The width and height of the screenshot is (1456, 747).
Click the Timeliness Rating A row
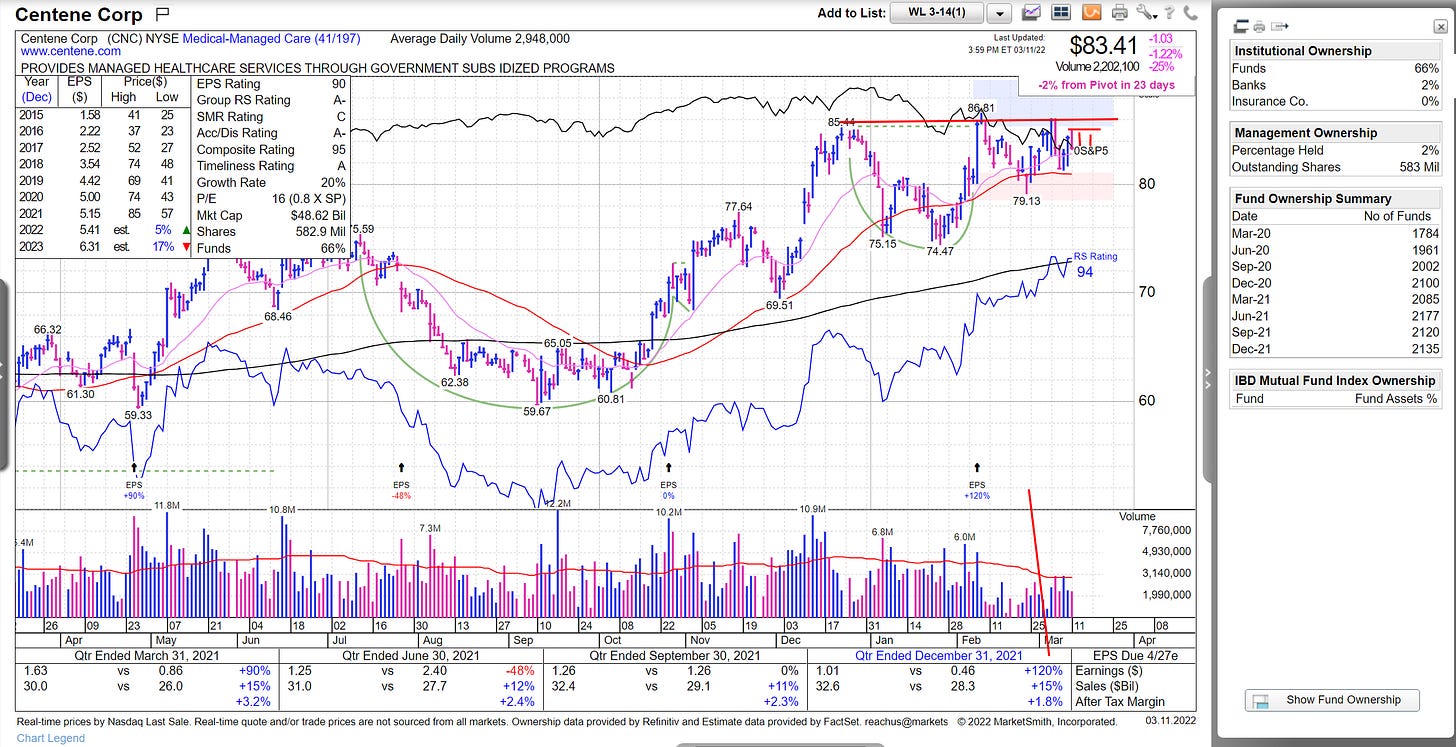[x=271, y=166]
